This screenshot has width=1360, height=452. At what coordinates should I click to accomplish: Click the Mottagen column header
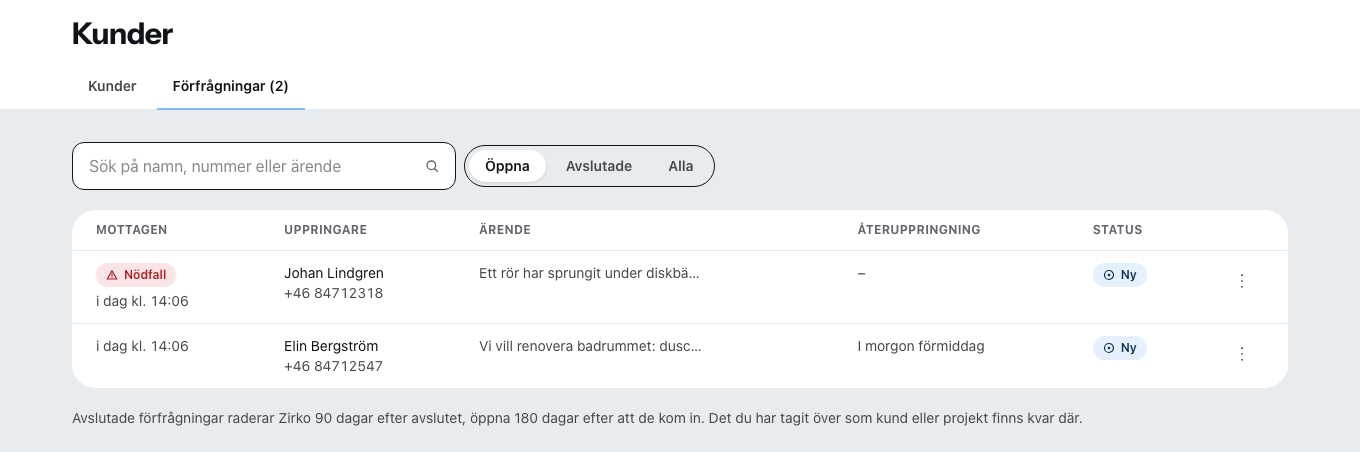pos(132,230)
